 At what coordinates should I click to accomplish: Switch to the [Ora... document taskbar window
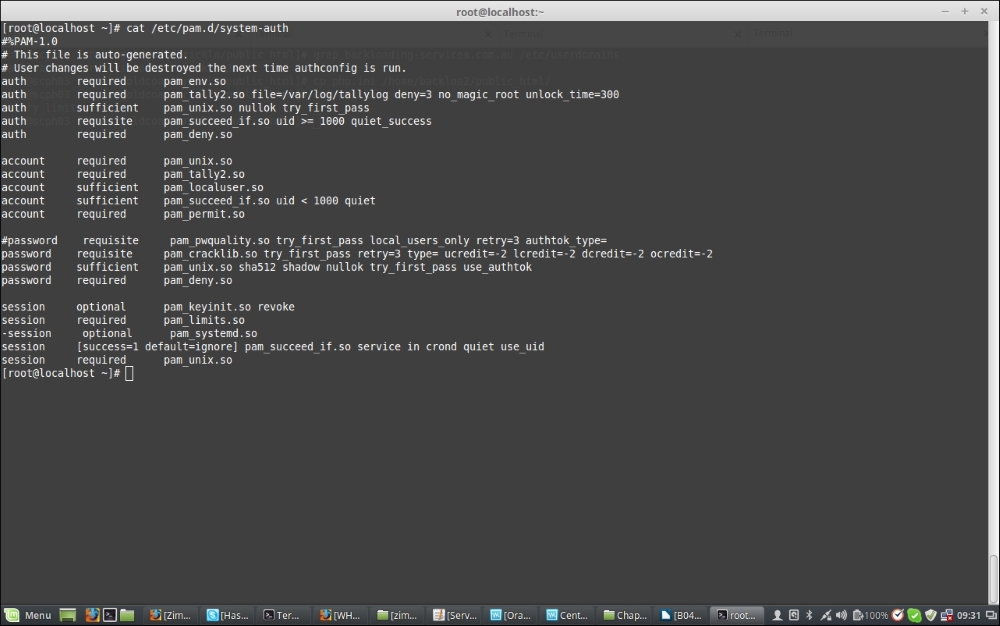(x=510, y=615)
